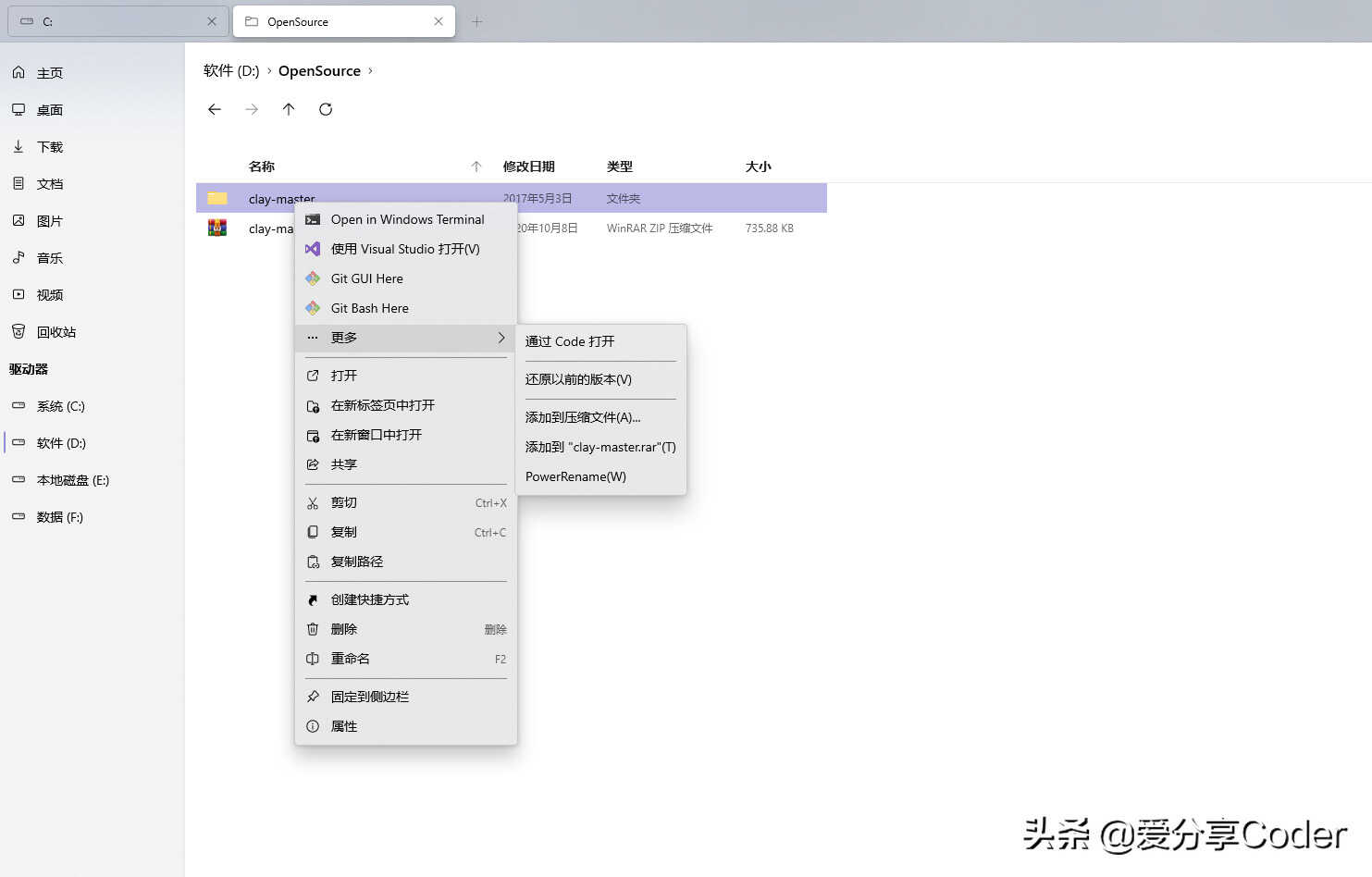1372x877 pixels.
Task: Sort by the 名称 column header
Action: pyautogui.click(x=262, y=167)
